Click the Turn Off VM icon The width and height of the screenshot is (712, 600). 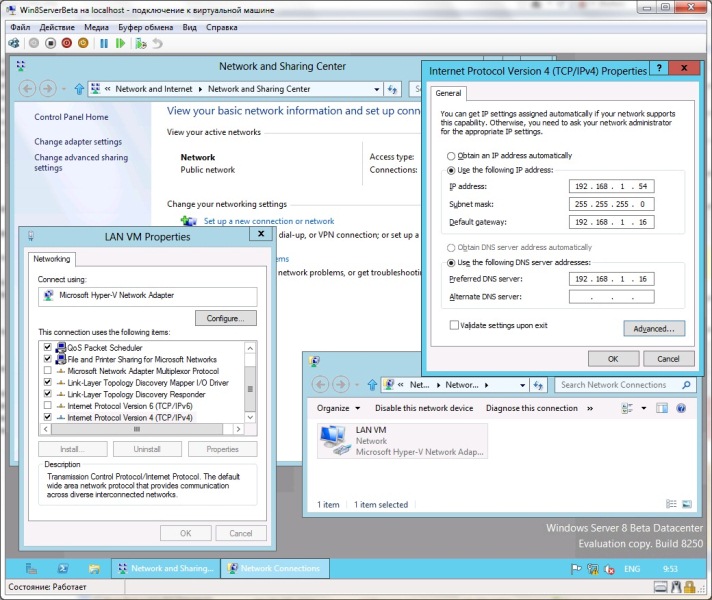50,44
